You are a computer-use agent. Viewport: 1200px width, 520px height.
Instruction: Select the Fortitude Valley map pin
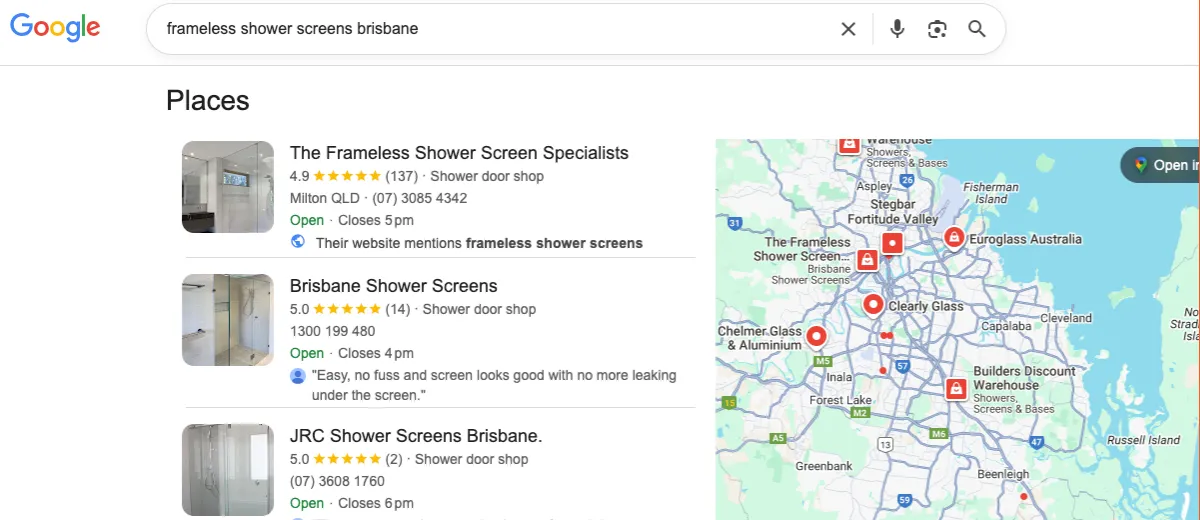tap(892, 243)
